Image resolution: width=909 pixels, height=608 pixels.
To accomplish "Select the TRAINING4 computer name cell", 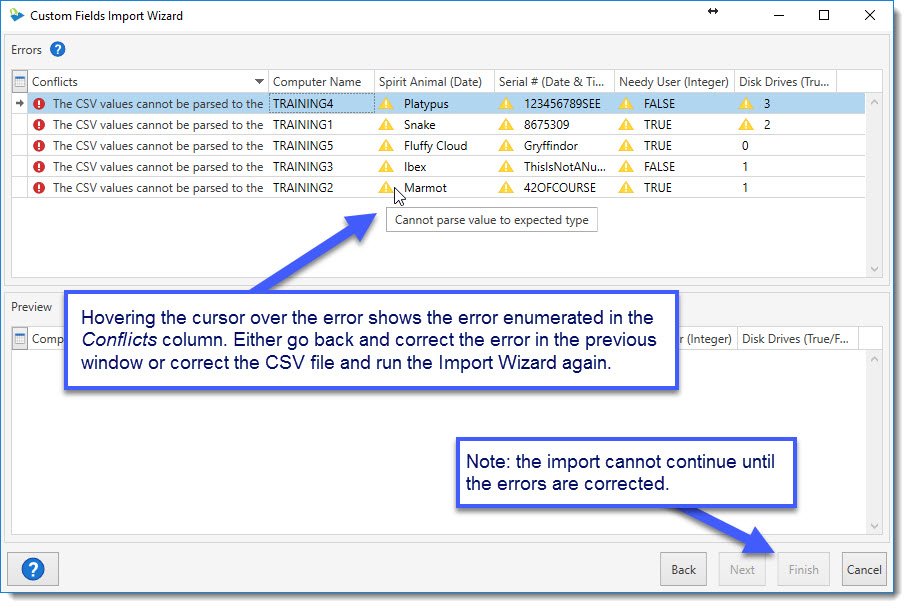I will pyautogui.click(x=321, y=104).
